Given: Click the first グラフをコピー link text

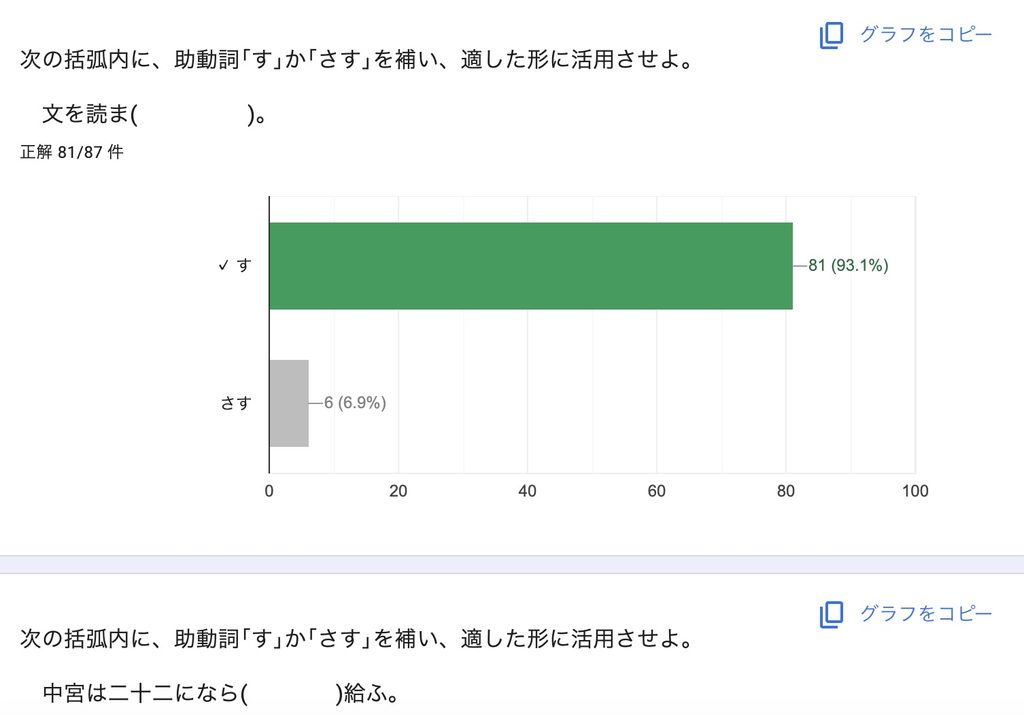Looking at the screenshot, I should tap(925, 34).
